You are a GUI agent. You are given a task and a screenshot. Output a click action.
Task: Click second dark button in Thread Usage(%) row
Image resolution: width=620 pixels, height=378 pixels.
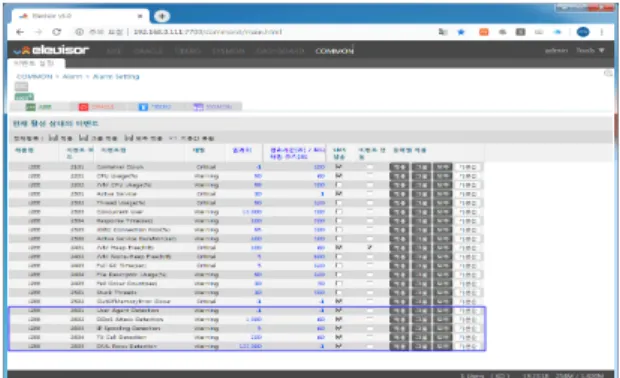[421, 203]
